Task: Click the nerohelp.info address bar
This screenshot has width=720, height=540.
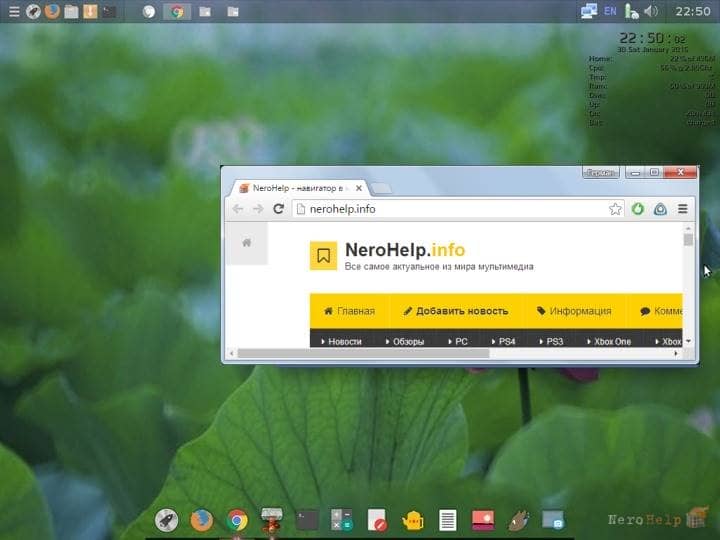Action: (450, 209)
